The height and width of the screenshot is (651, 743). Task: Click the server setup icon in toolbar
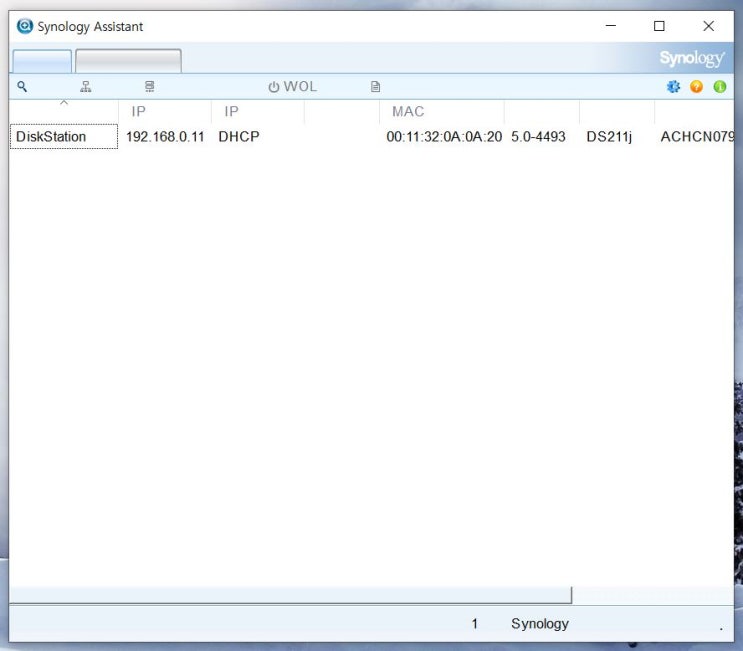tap(150, 87)
